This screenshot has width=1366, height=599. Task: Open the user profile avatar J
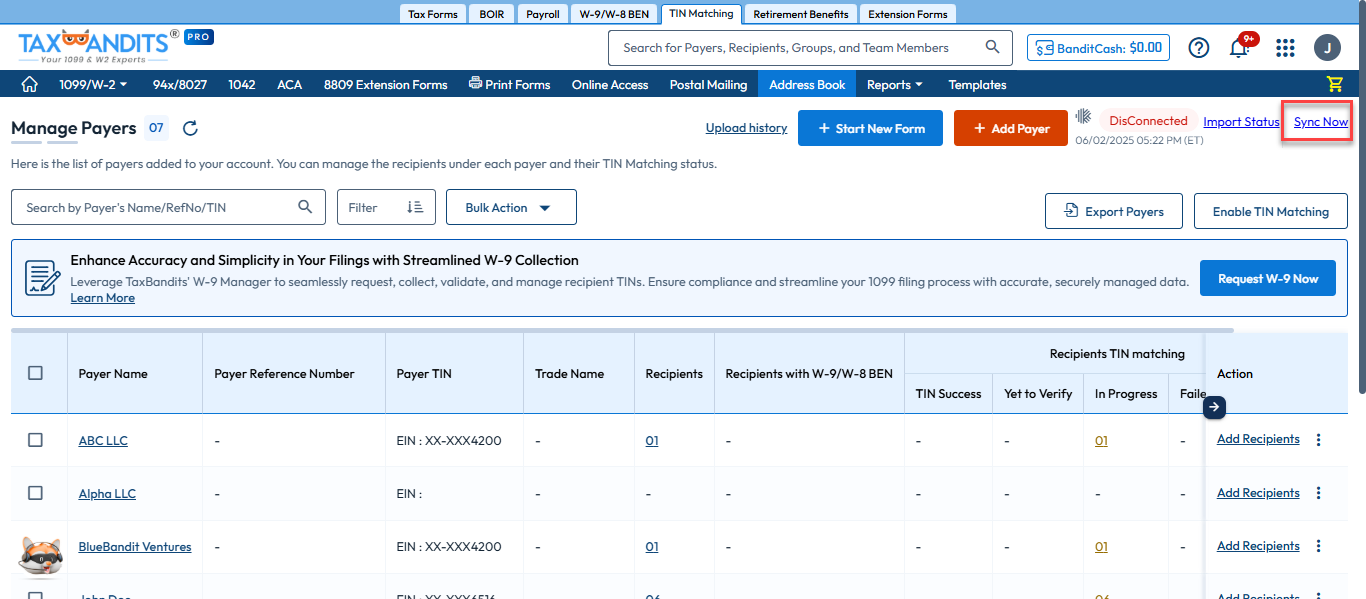tap(1327, 47)
